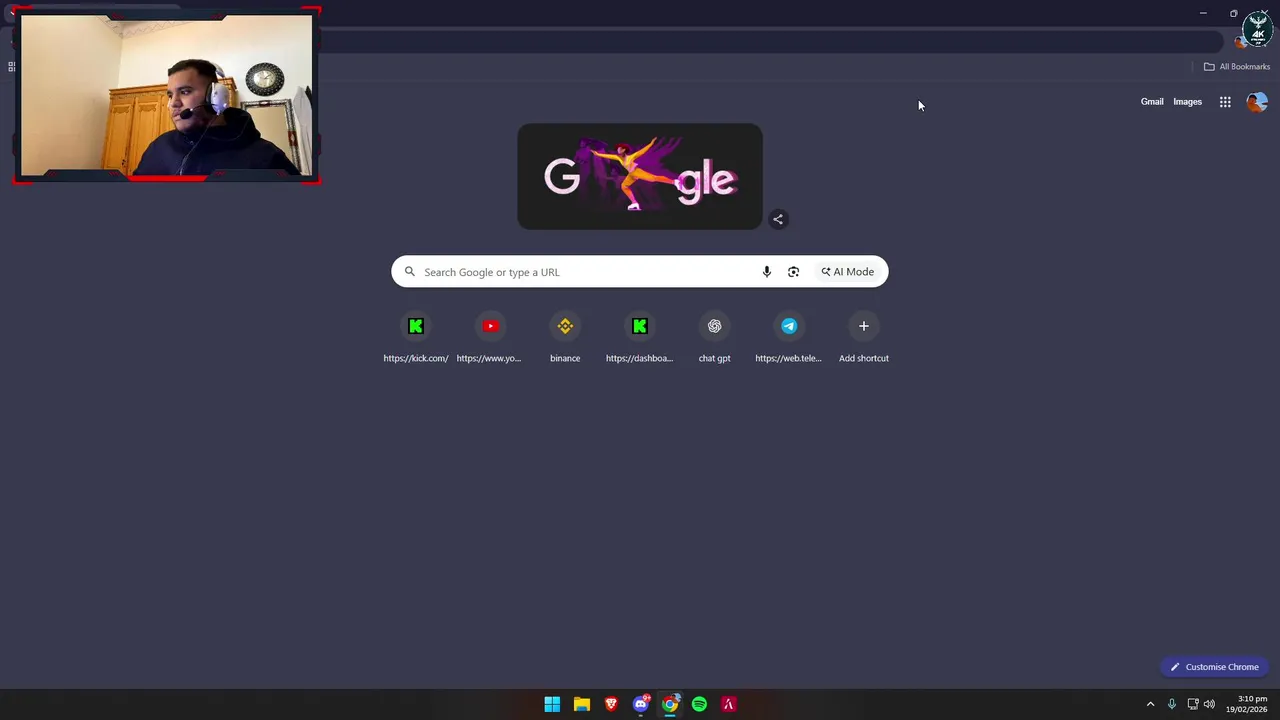This screenshot has width=1280, height=720.
Task: Open the volume control in the tray
Action: [x=1209, y=704]
